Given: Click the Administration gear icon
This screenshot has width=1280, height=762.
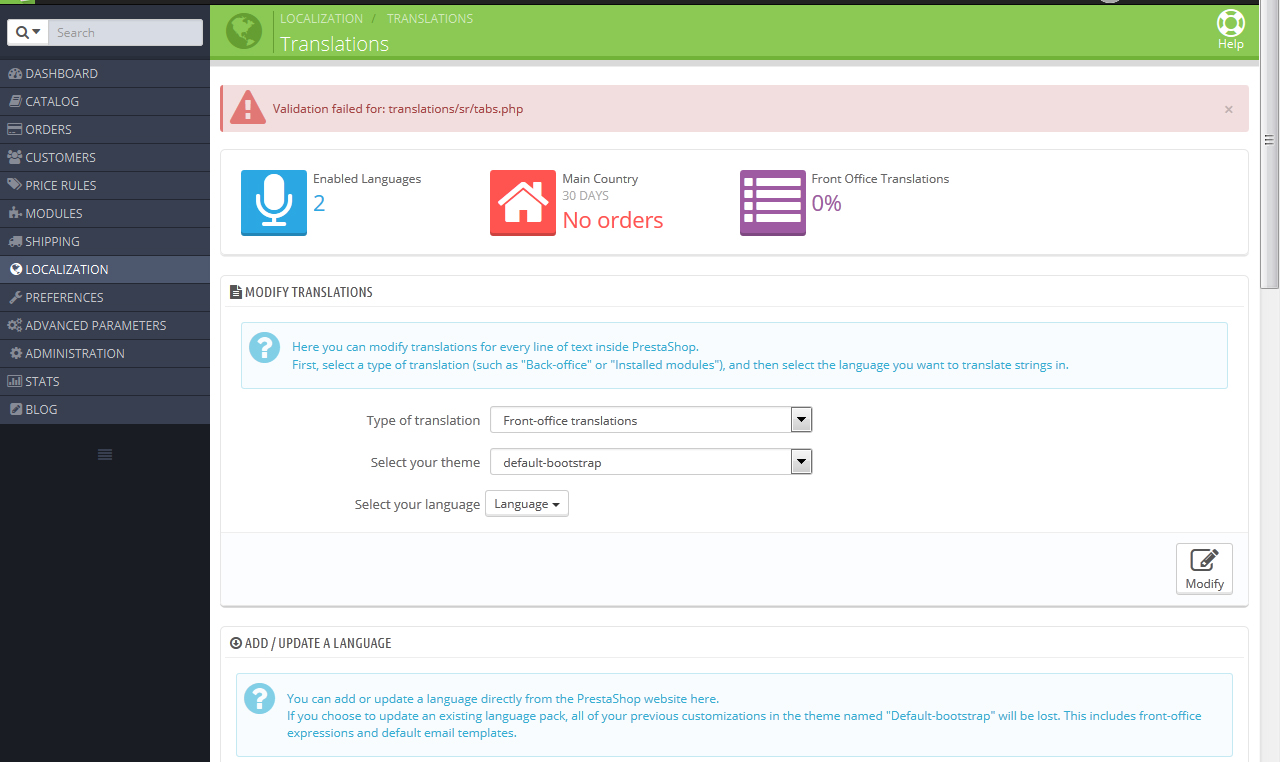Looking at the screenshot, I should [x=15, y=353].
